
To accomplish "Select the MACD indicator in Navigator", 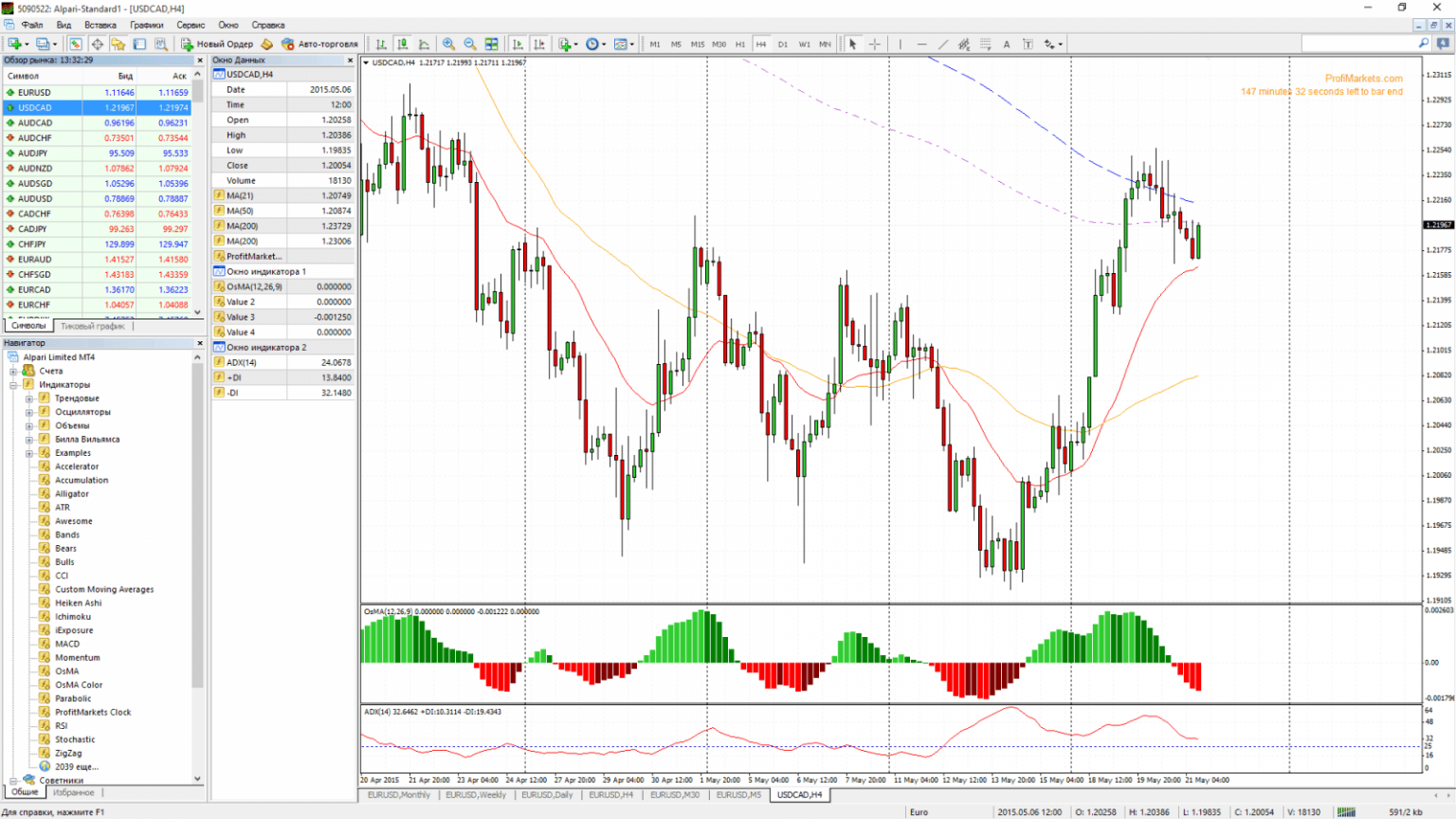I will pyautogui.click(x=67, y=645).
